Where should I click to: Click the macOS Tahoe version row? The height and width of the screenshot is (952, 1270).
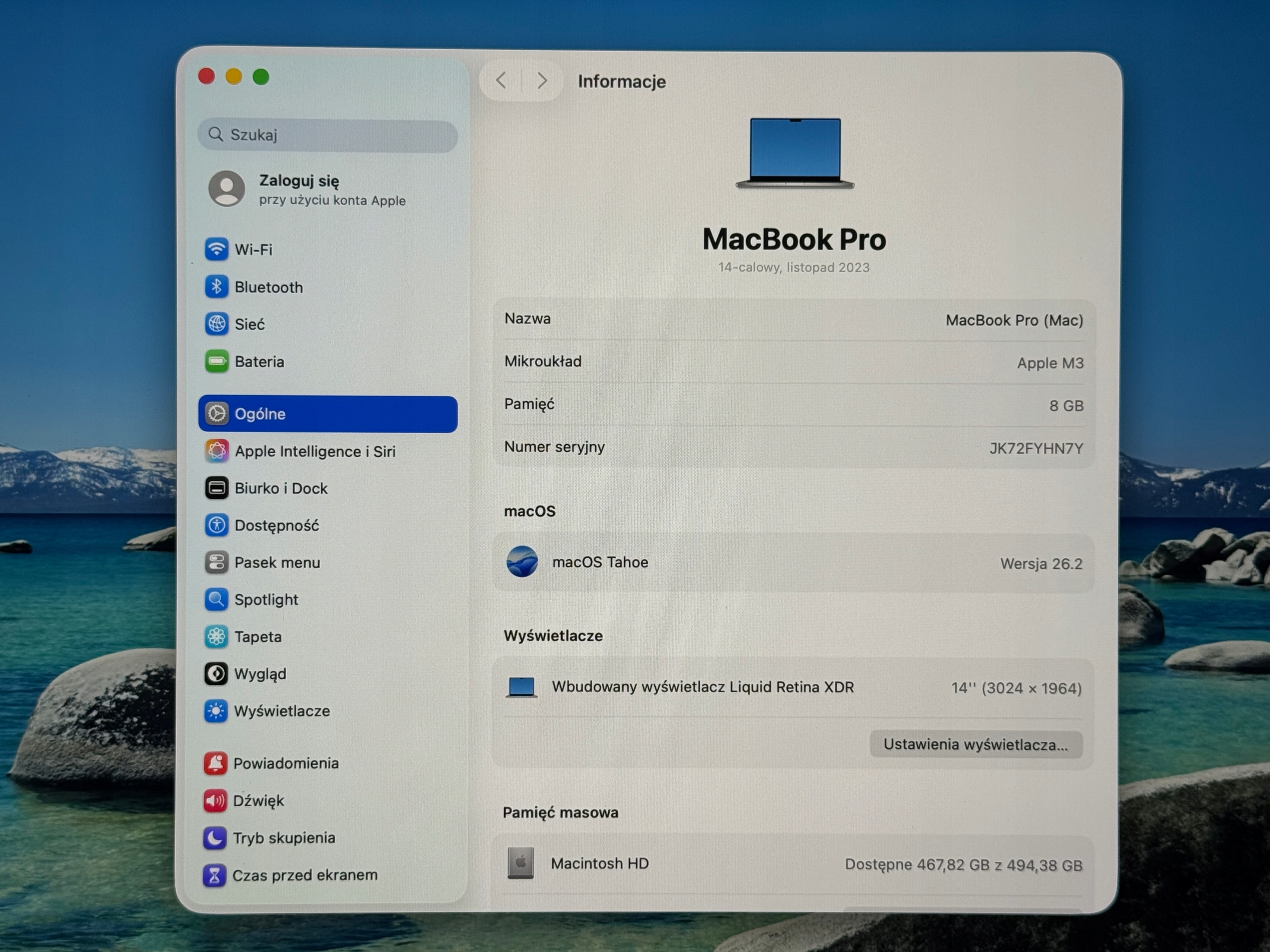(793, 563)
